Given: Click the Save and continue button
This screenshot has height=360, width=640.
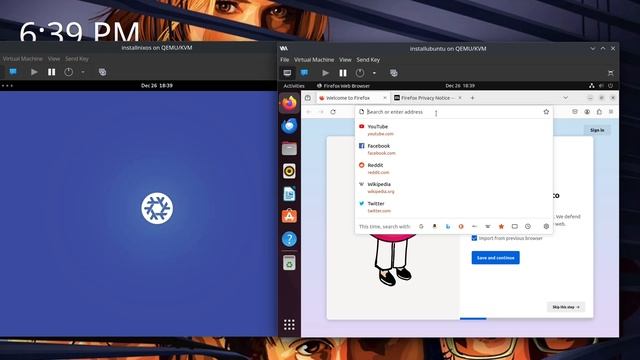Looking at the screenshot, I should tap(496, 258).
